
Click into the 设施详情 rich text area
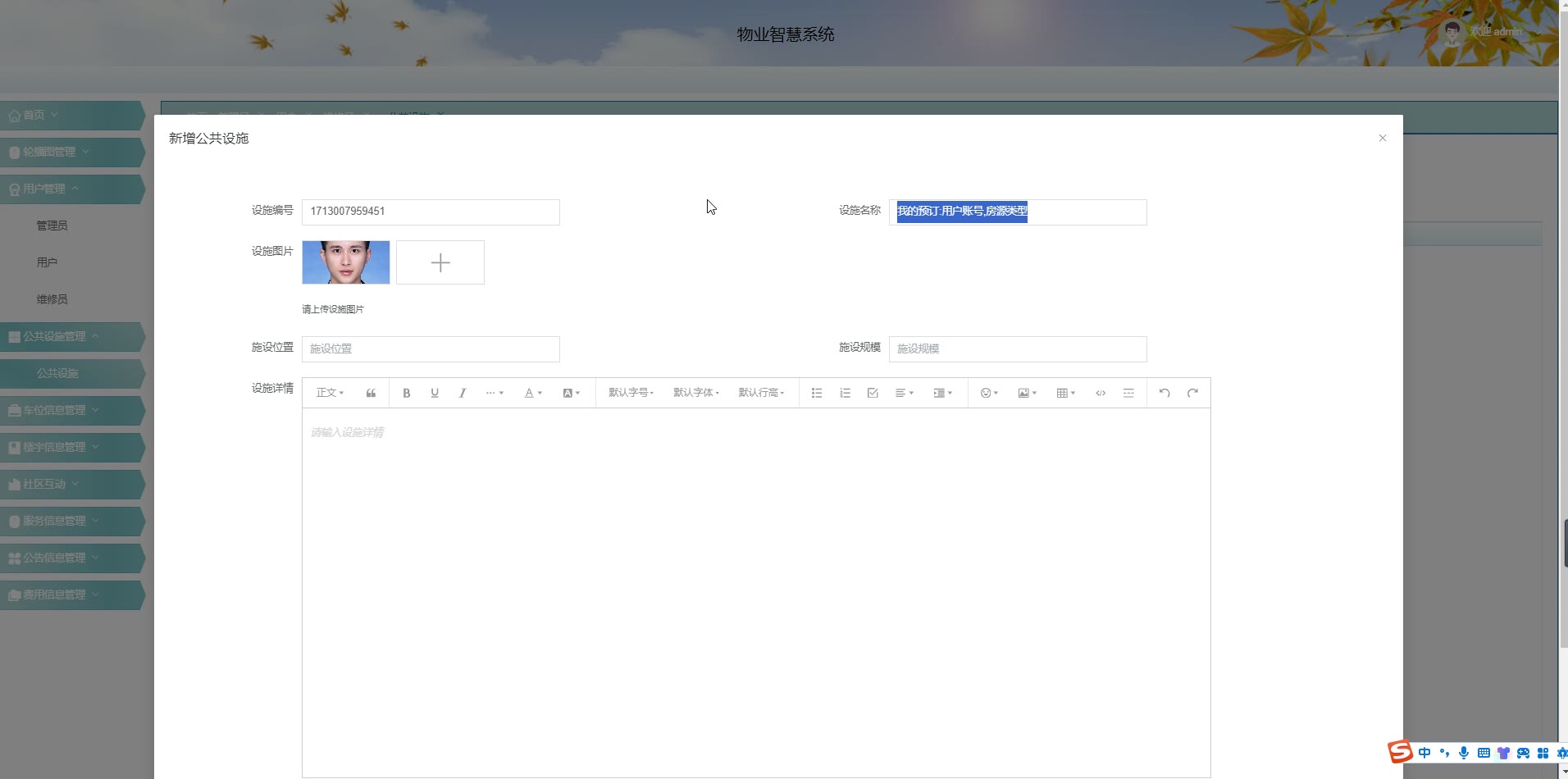tap(756, 592)
